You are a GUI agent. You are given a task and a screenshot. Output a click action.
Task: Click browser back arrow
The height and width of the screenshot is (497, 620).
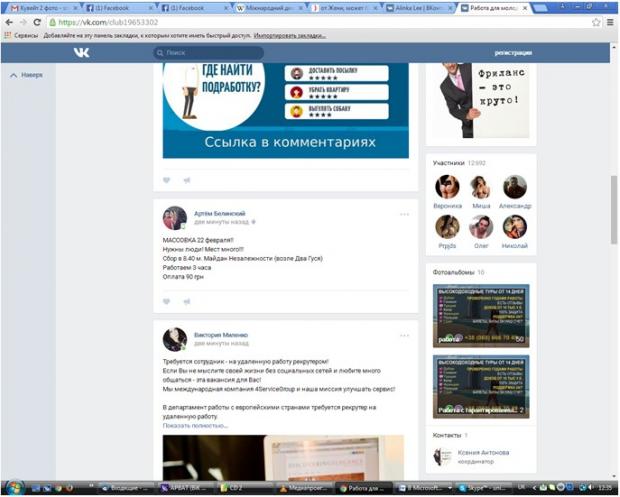pos(9,22)
